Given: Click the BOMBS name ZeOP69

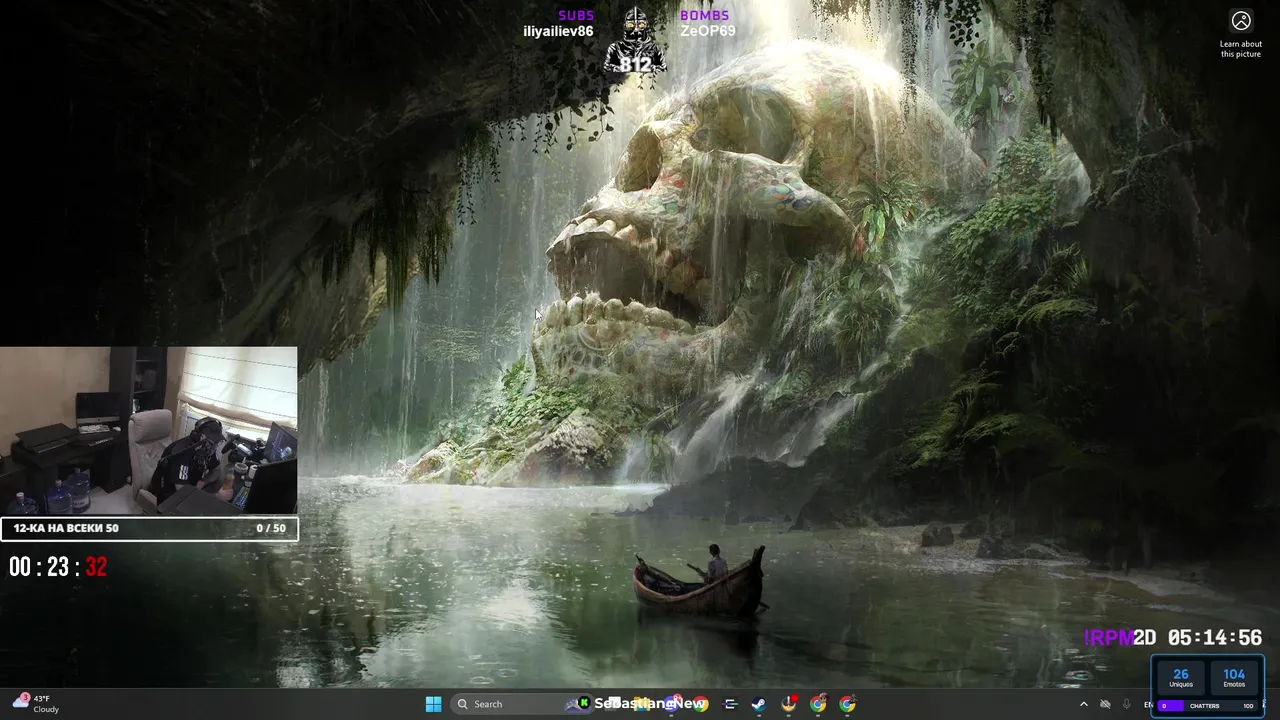Looking at the screenshot, I should tap(707, 31).
